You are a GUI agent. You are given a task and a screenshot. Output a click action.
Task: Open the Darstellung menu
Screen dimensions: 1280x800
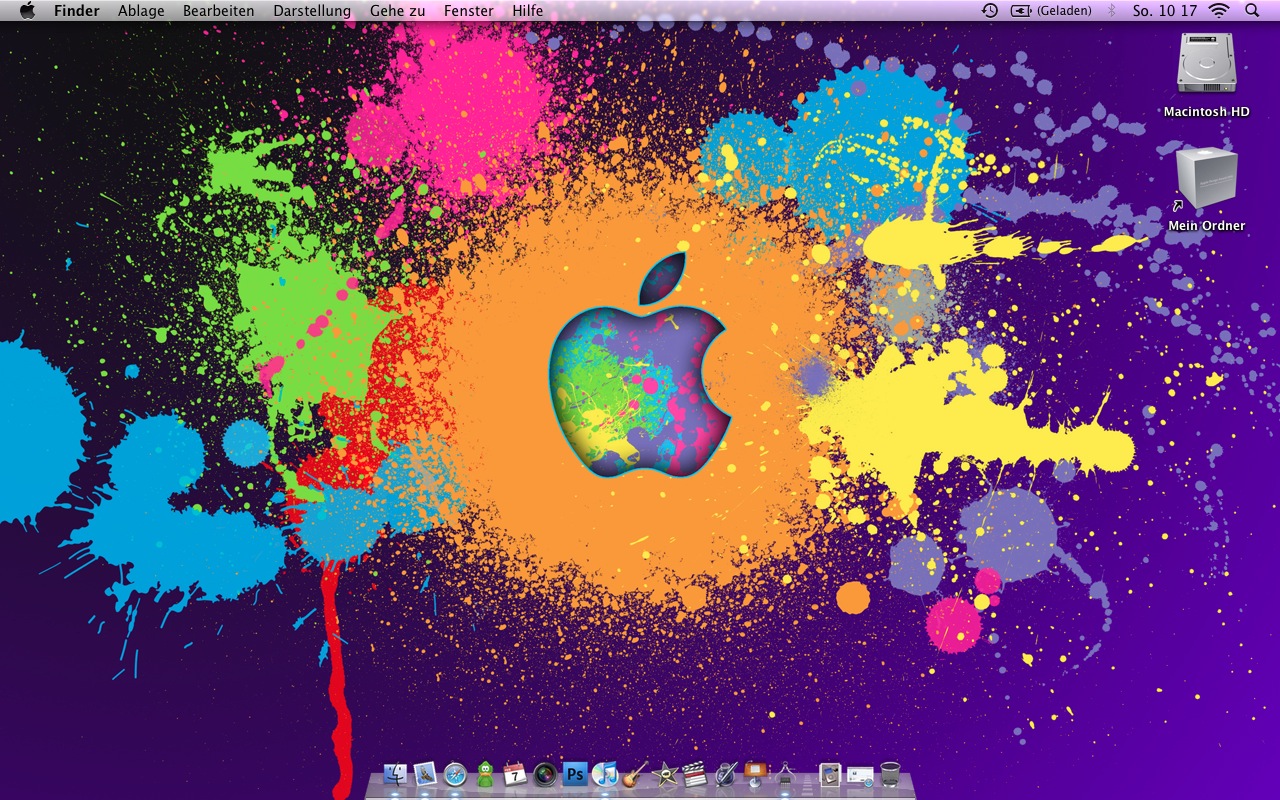[x=312, y=11]
